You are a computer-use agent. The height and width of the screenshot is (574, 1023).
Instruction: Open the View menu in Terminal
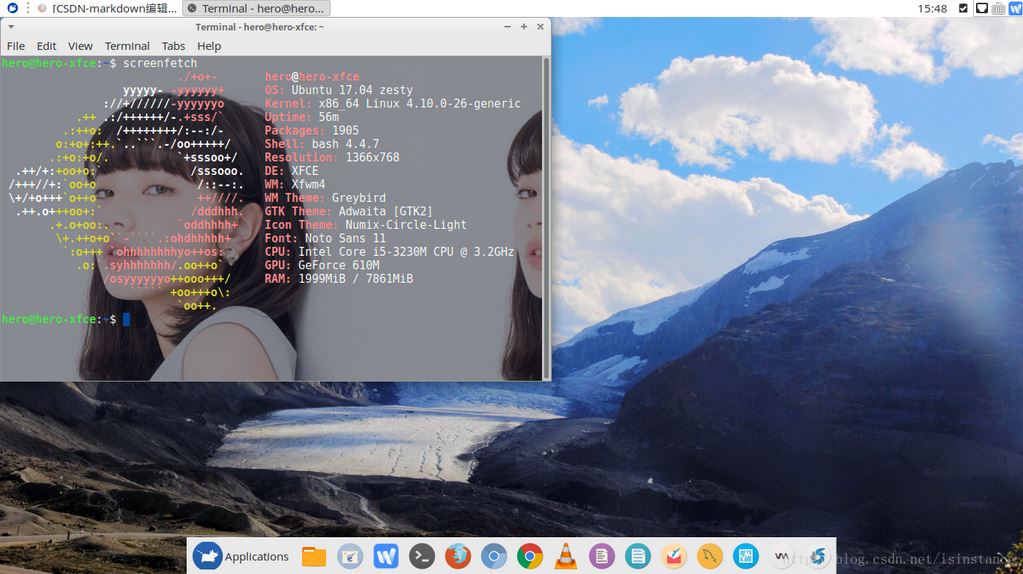pyautogui.click(x=80, y=46)
